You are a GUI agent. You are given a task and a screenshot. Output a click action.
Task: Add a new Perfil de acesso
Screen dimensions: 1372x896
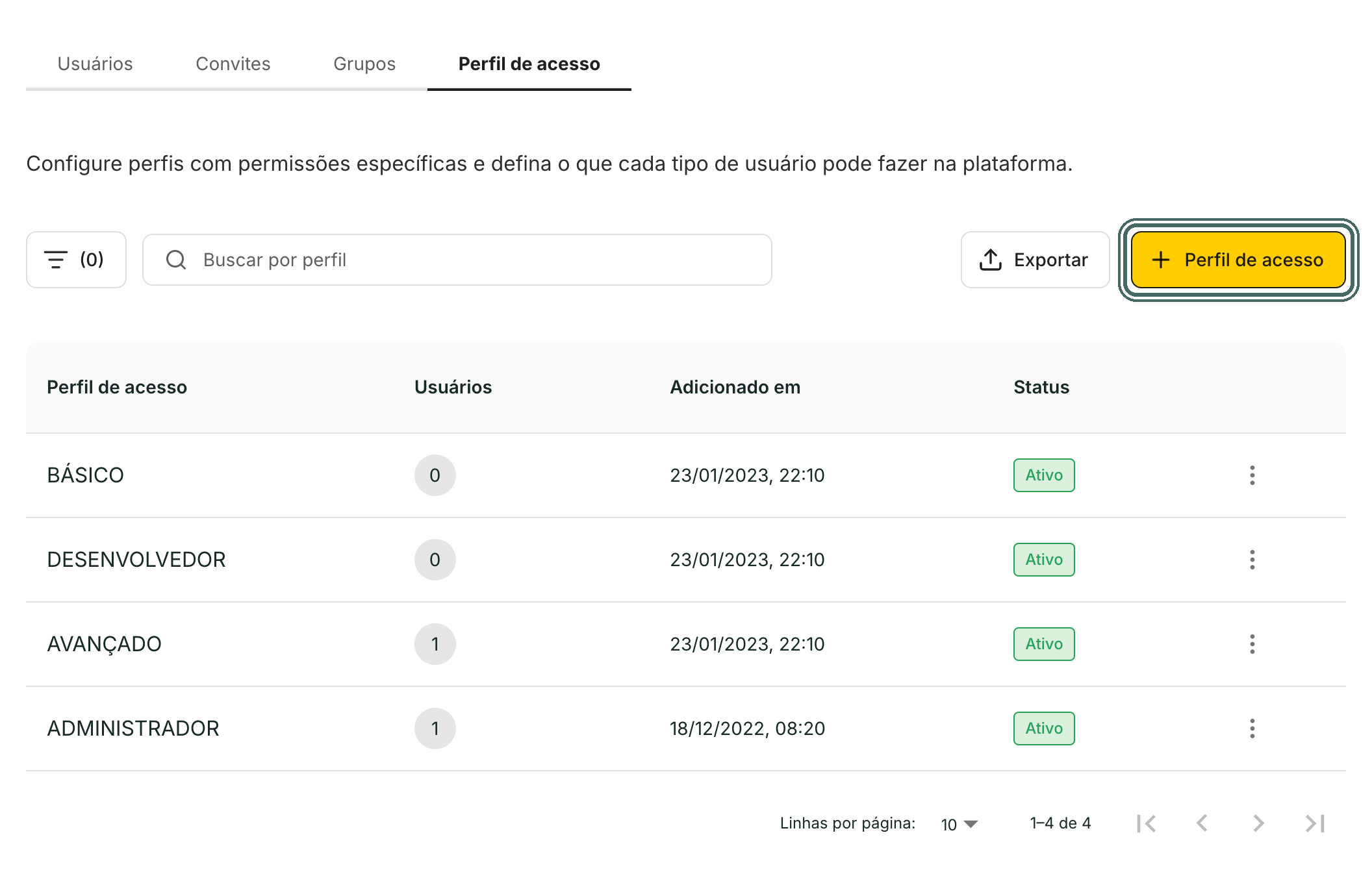coord(1238,260)
